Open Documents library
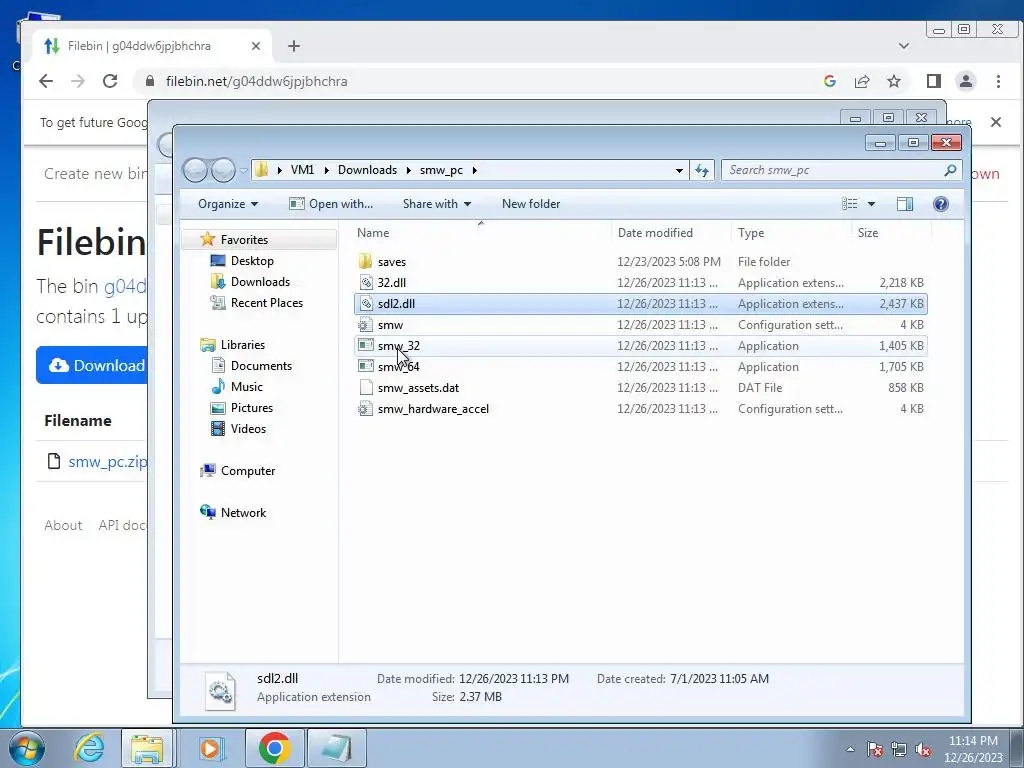 [x=261, y=366]
